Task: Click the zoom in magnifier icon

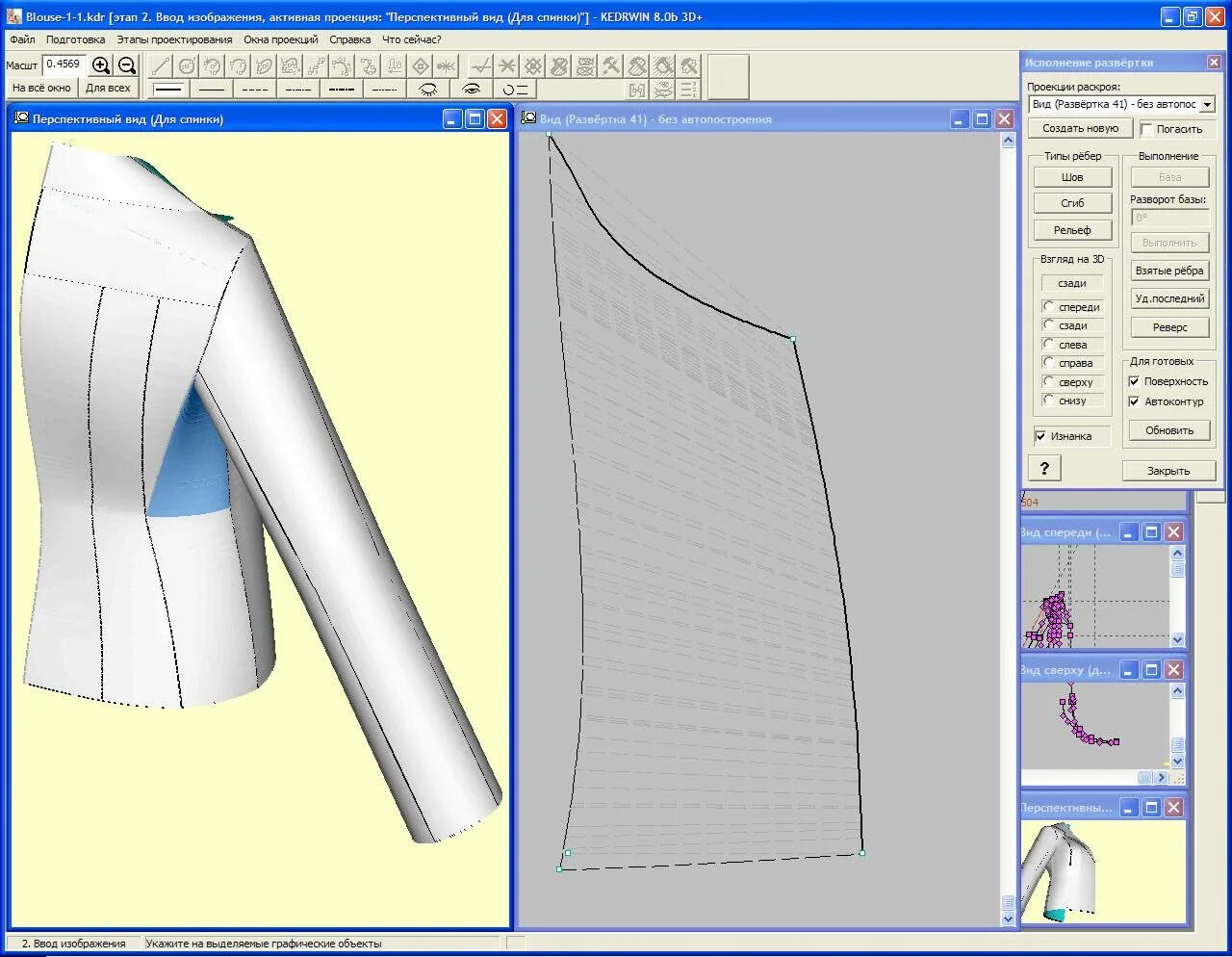Action: click(x=101, y=65)
